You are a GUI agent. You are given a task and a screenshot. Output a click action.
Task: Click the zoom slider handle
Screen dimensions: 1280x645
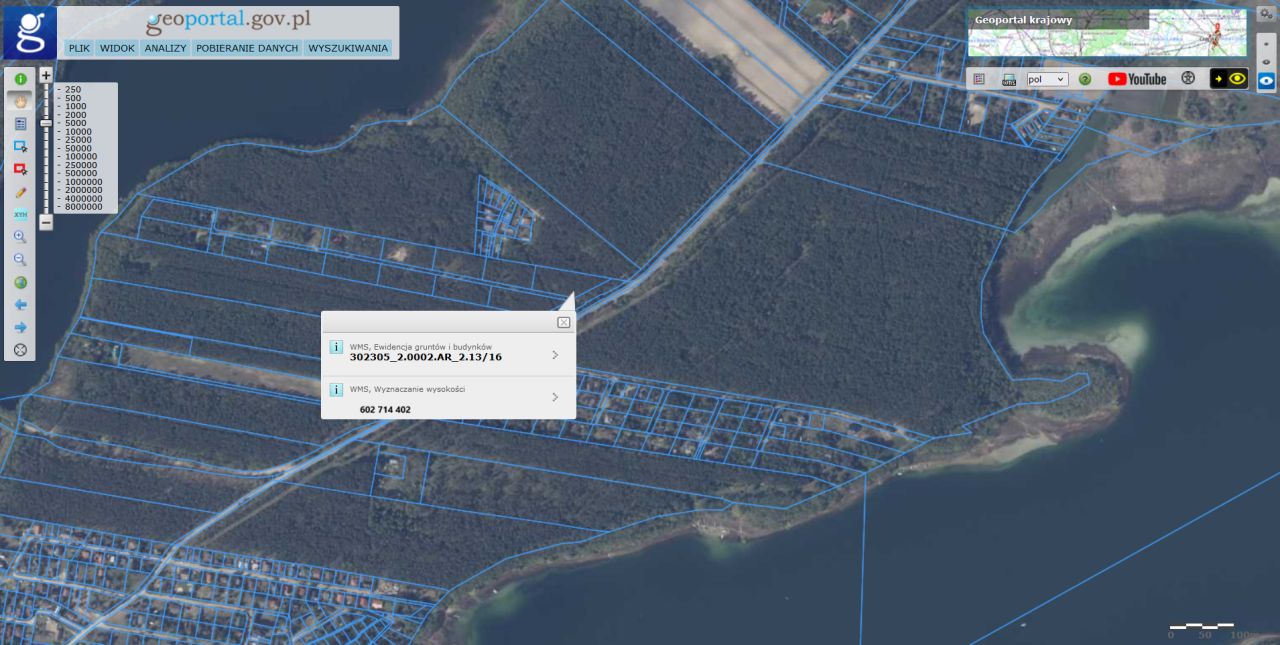46,122
